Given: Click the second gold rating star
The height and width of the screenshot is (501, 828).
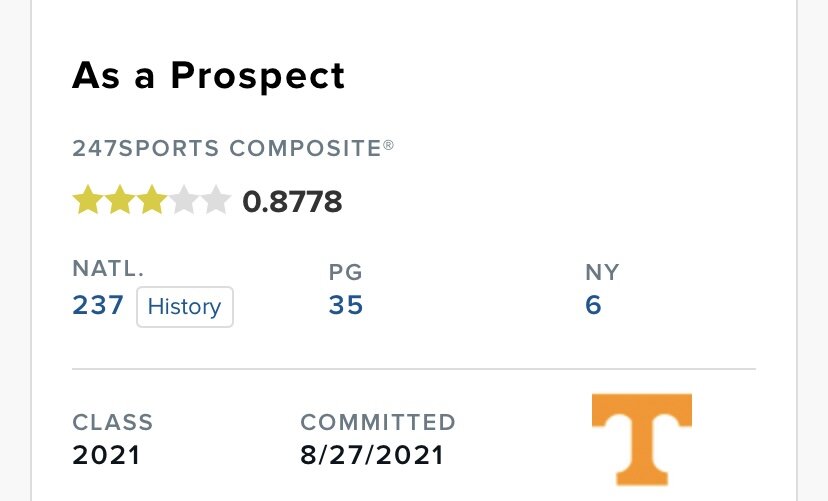Looking at the screenshot, I should [119, 202].
